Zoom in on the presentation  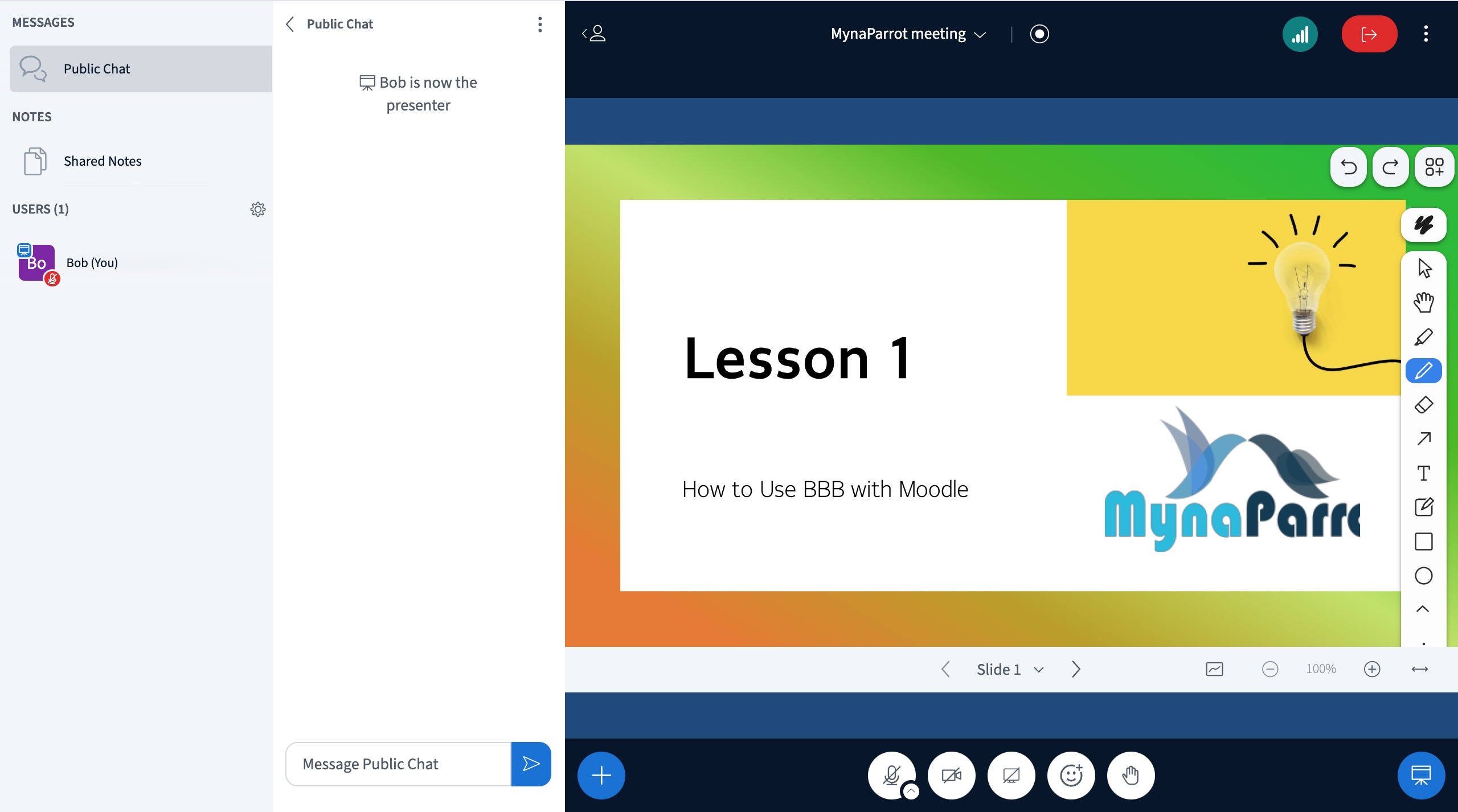click(x=1372, y=669)
